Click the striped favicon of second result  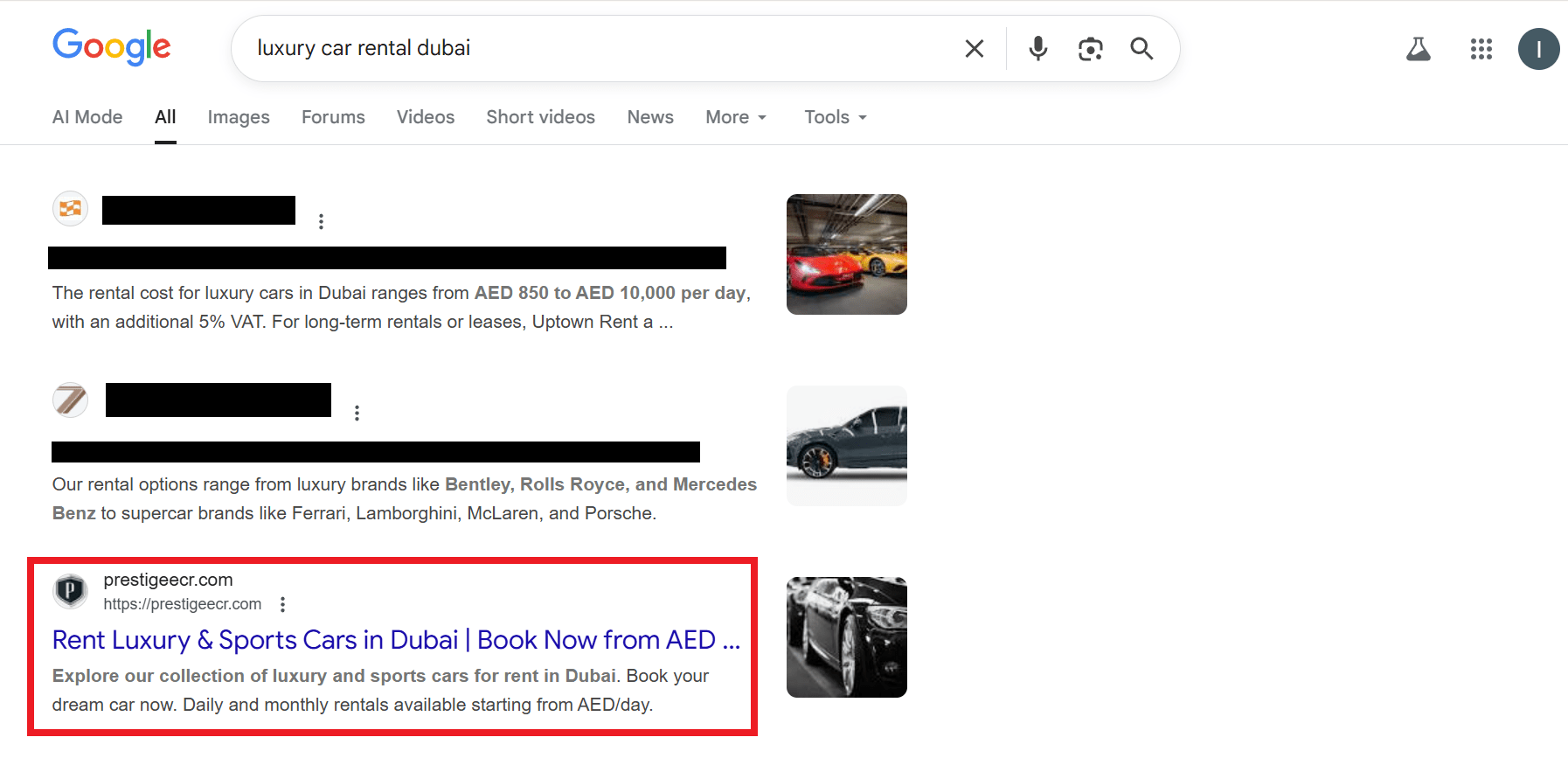(x=70, y=400)
